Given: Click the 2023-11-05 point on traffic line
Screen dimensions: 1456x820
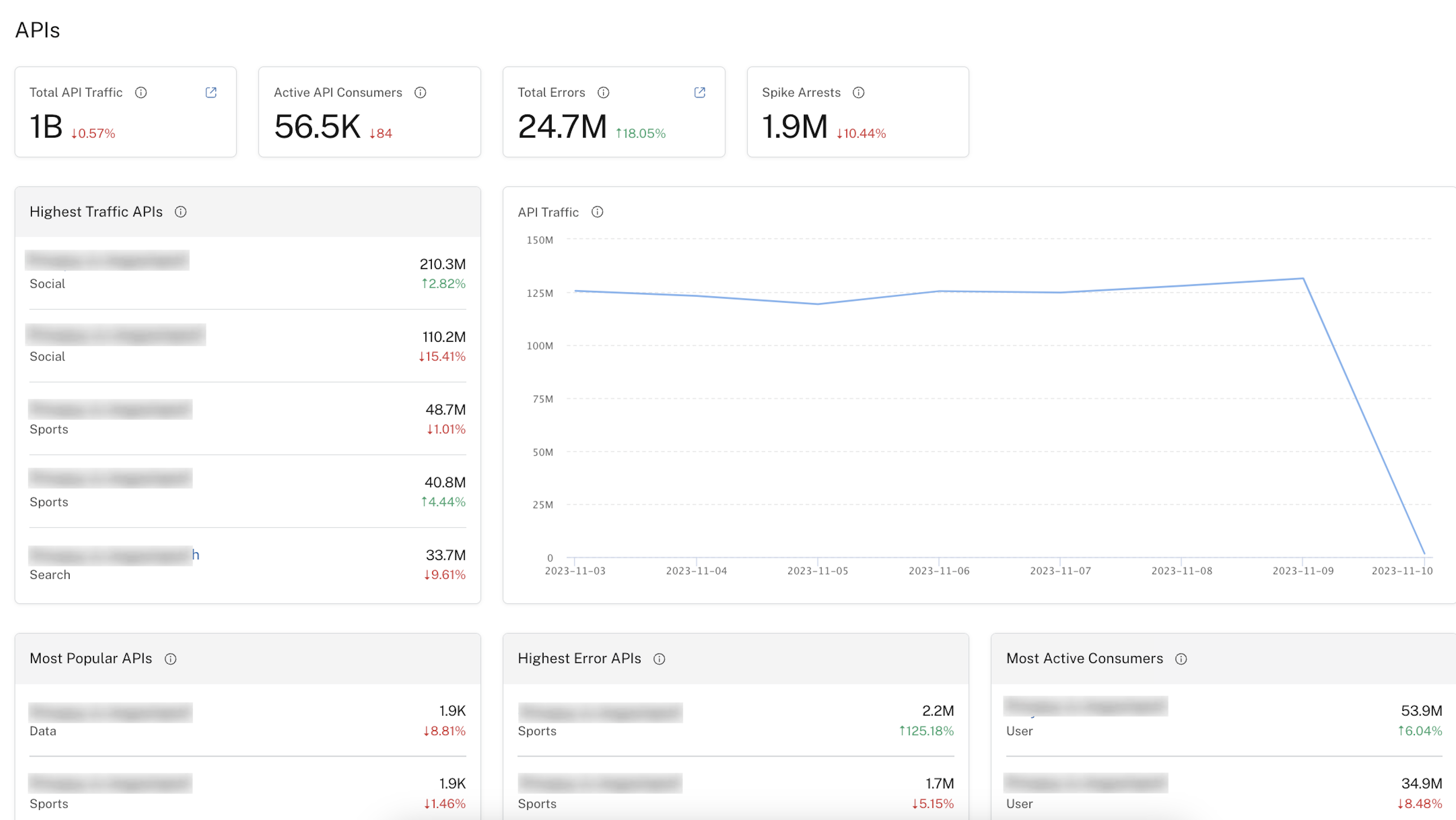Looking at the screenshot, I should (x=817, y=304).
